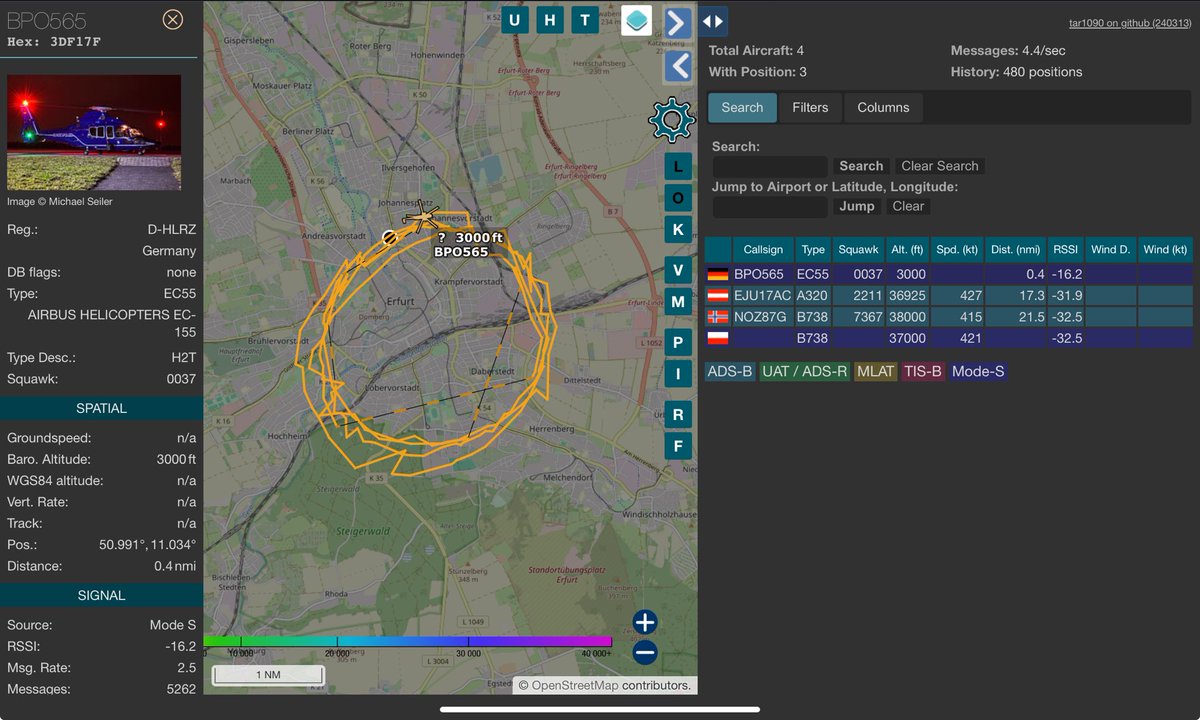Toggle the V map option button
Image resolution: width=1200 pixels, height=720 pixels.
[x=678, y=271]
